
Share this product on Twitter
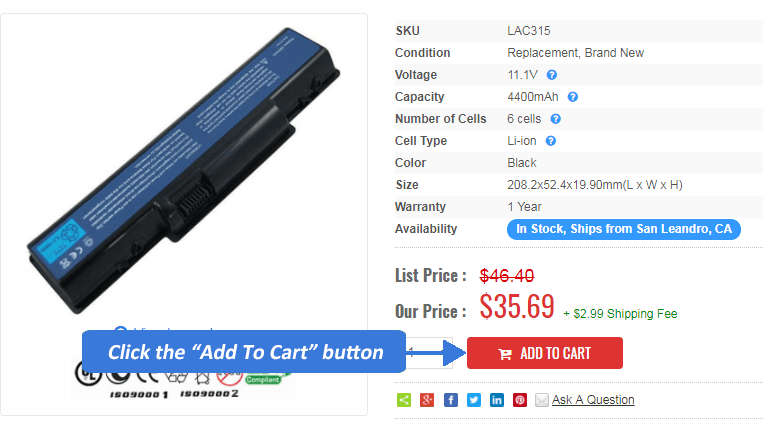tap(473, 400)
